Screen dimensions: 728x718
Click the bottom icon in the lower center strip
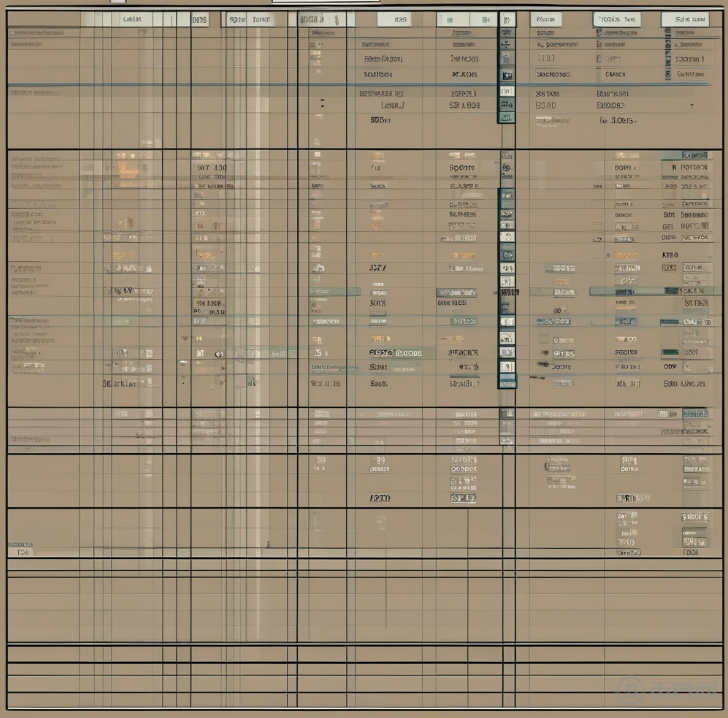click(x=507, y=381)
